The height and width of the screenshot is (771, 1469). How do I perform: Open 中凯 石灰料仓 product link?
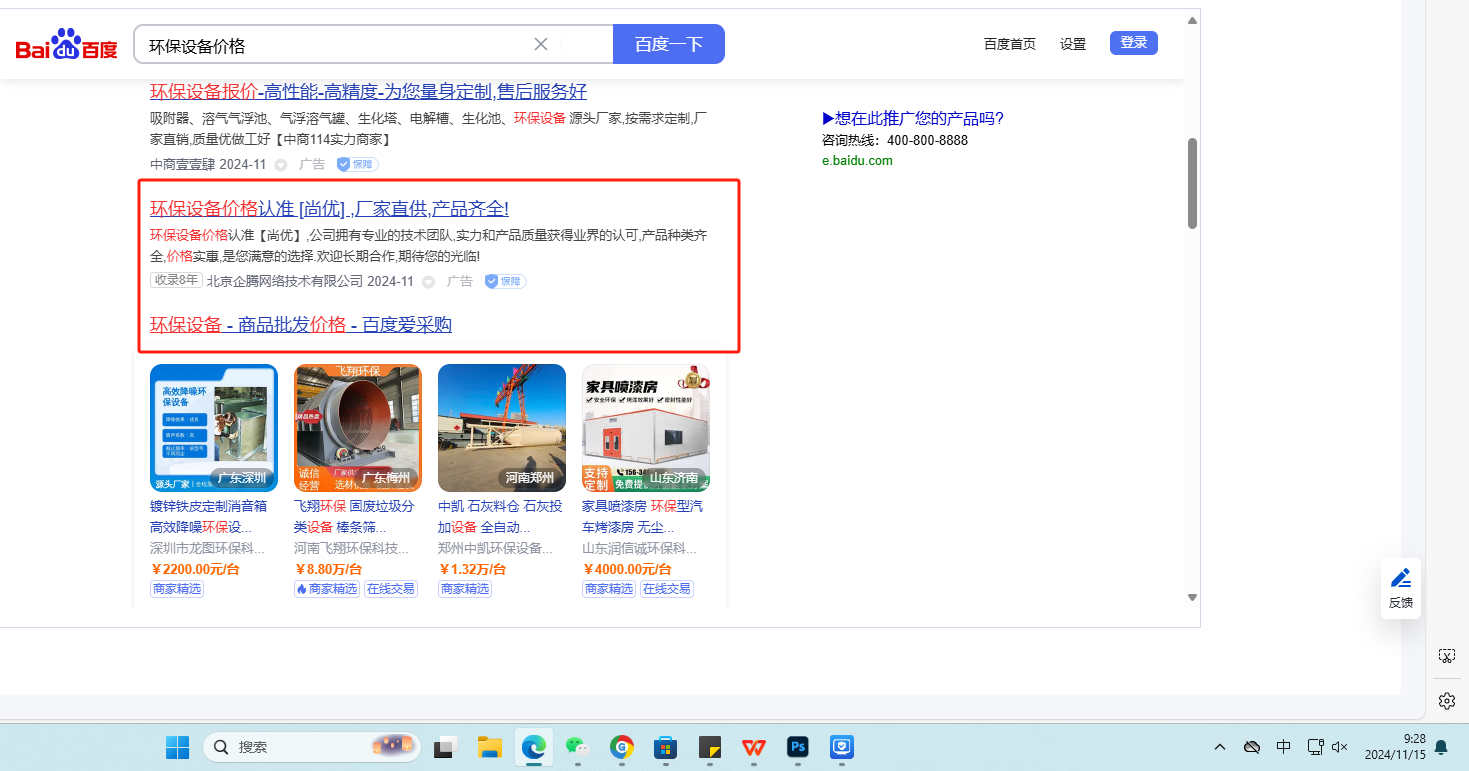pos(500,516)
